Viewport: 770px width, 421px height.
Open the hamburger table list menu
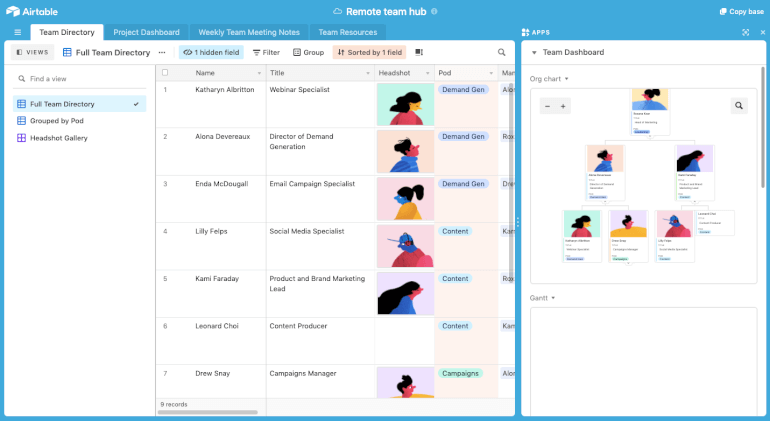click(18, 32)
